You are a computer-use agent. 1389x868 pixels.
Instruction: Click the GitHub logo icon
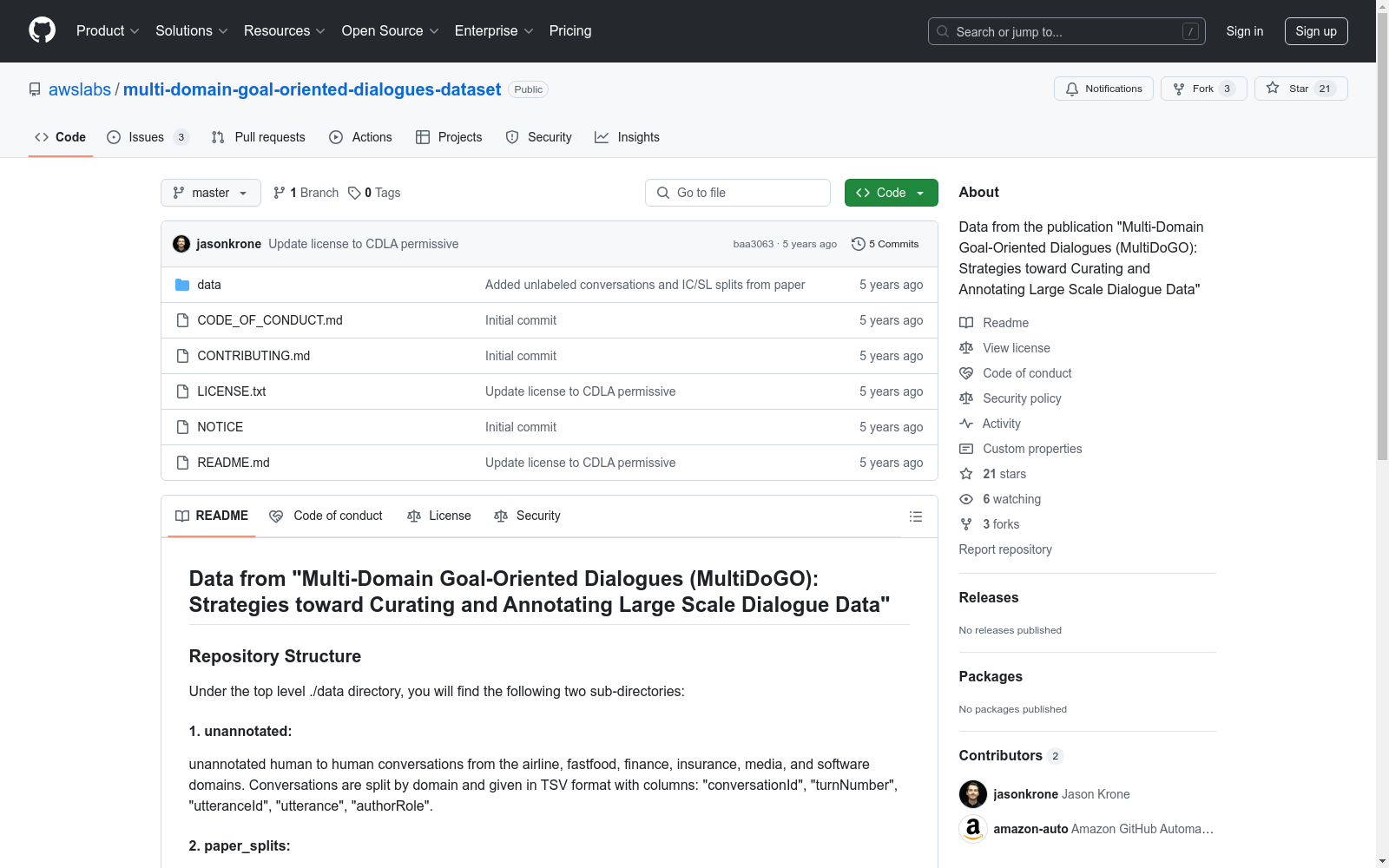click(42, 30)
